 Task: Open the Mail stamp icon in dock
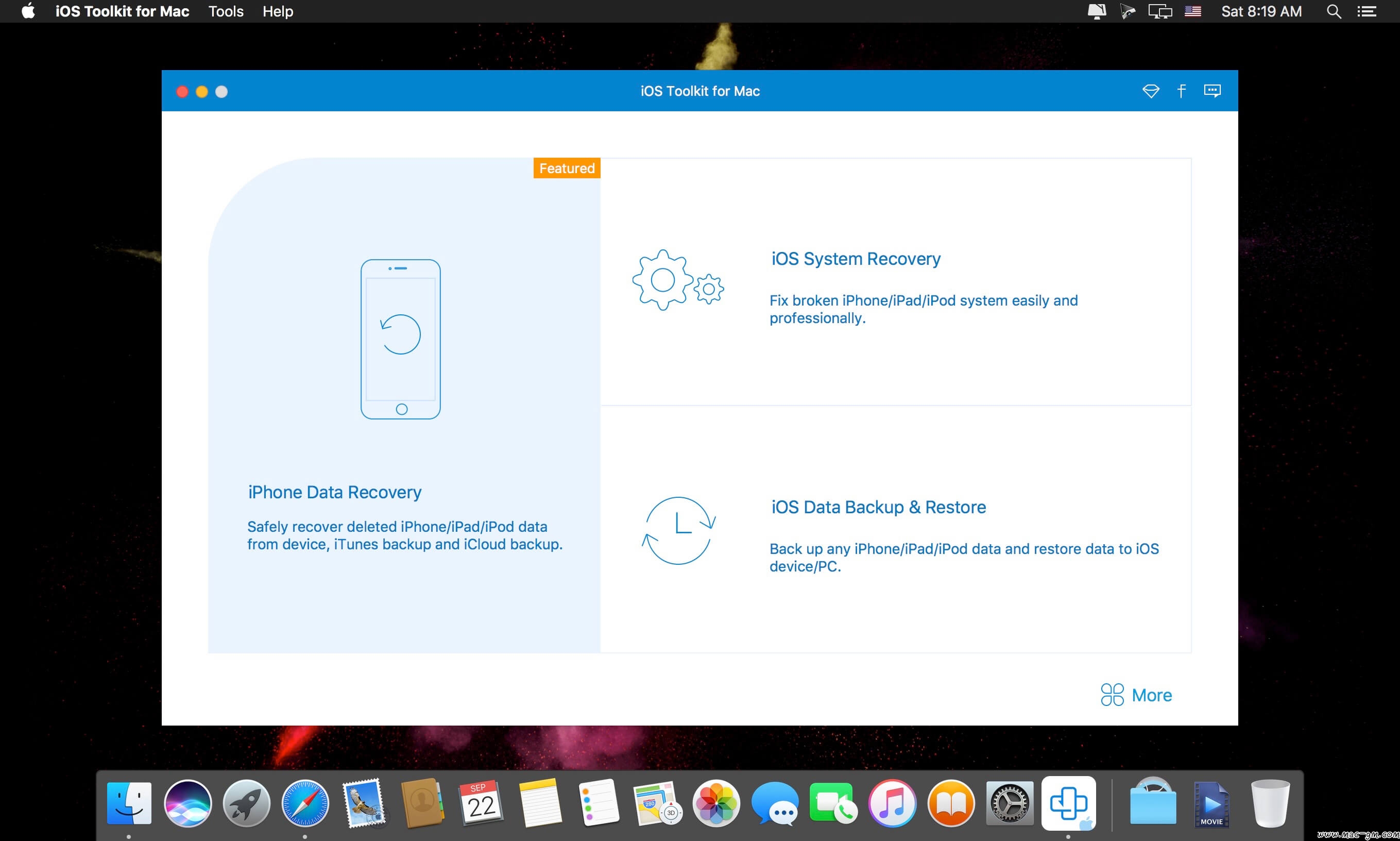coord(364,803)
